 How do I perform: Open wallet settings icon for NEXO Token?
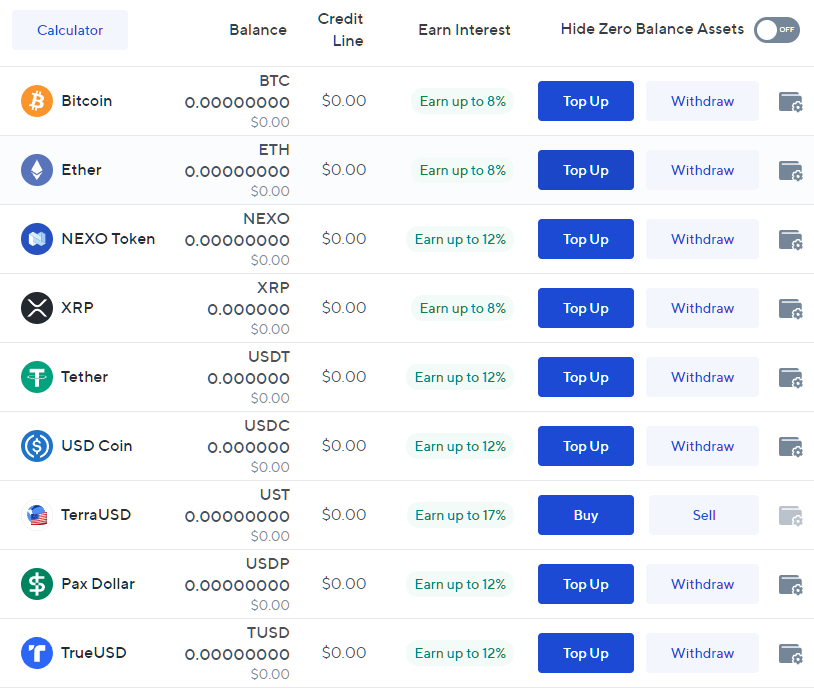tap(791, 240)
